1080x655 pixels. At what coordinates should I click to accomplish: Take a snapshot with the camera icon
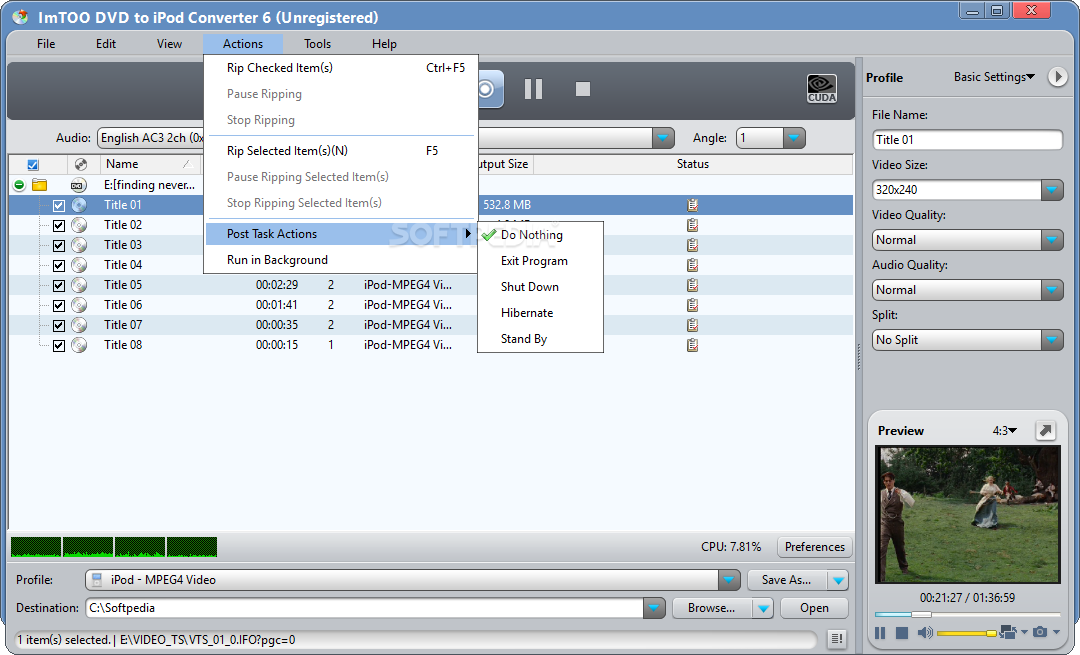click(x=1040, y=632)
